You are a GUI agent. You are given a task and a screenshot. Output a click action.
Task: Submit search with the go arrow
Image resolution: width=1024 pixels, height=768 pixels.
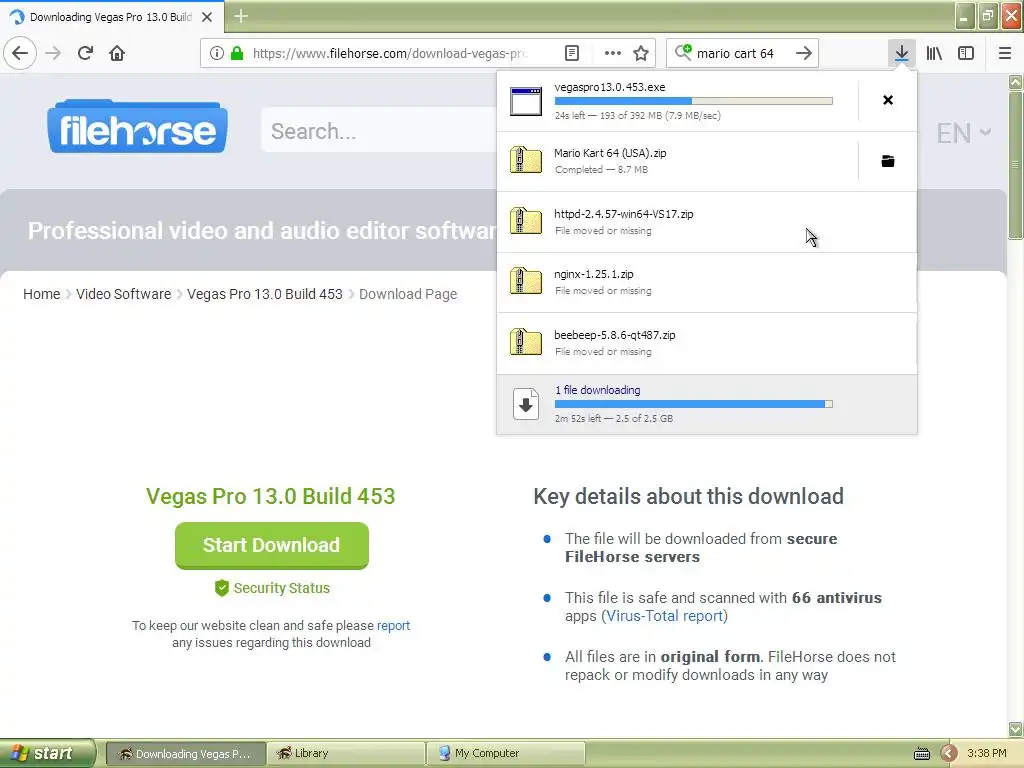click(x=804, y=53)
